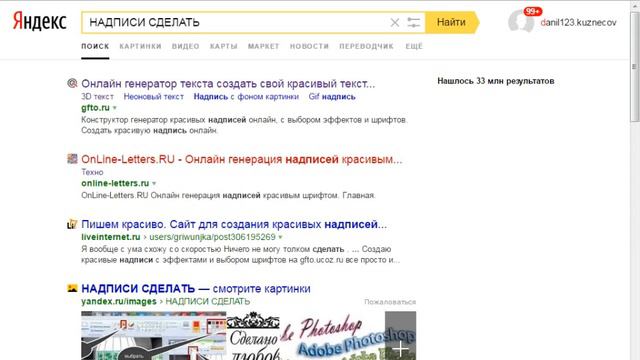Open the first image thumbnail with arrows

pos(153,336)
